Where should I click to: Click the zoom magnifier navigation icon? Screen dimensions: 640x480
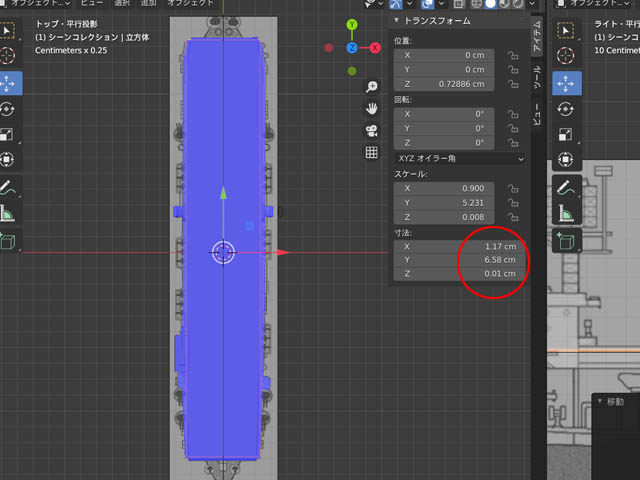click(371, 87)
